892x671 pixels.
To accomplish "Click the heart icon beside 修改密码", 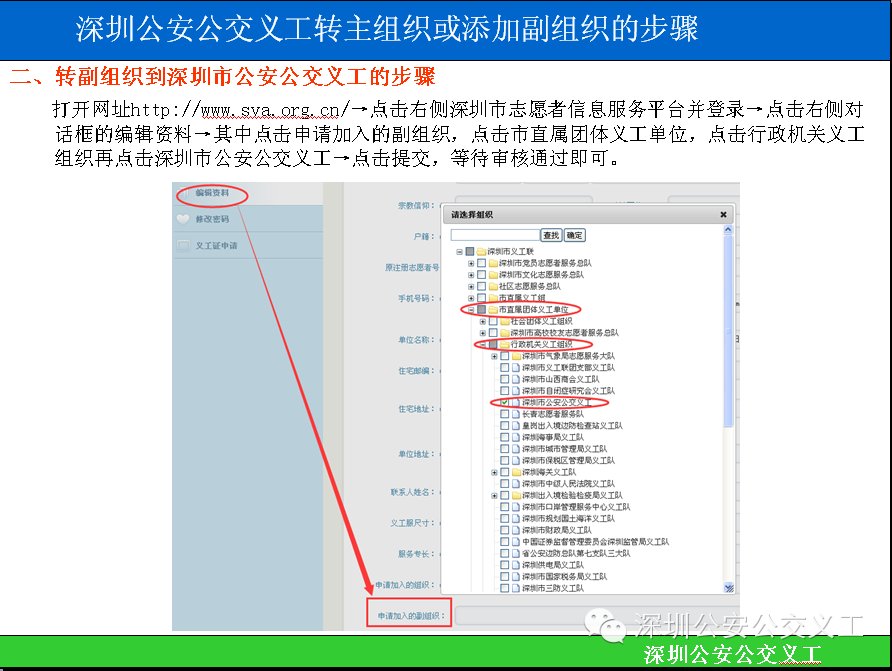I will tap(182, 219).
